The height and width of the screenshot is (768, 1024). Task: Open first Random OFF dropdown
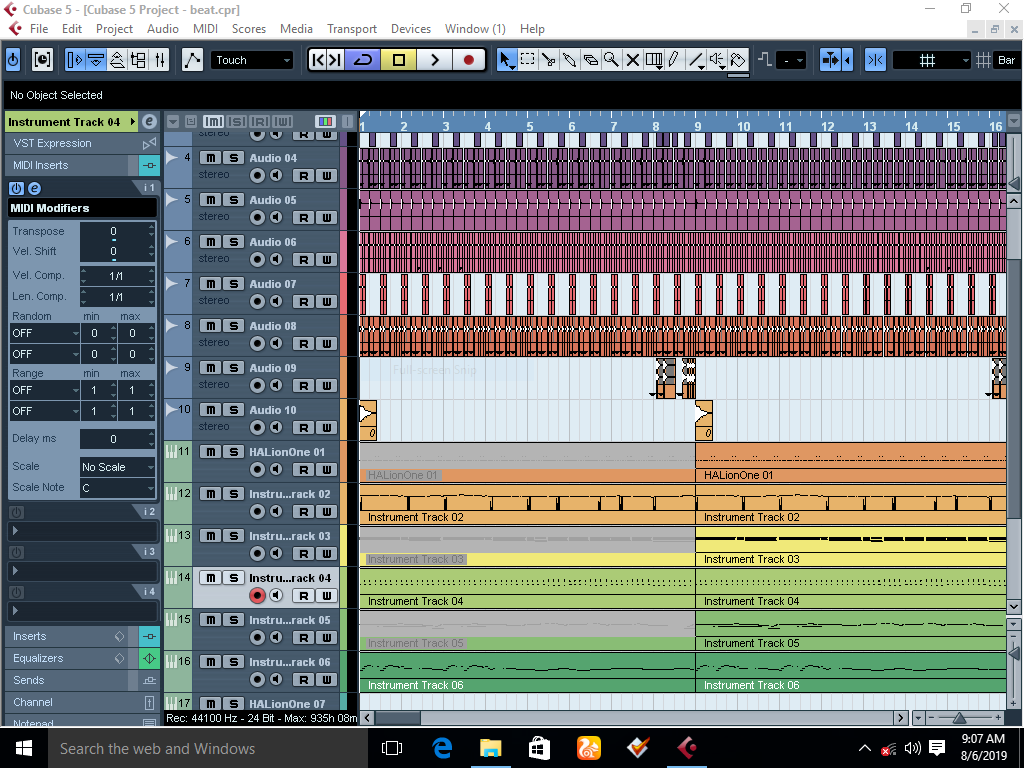[x=44, y=333]
